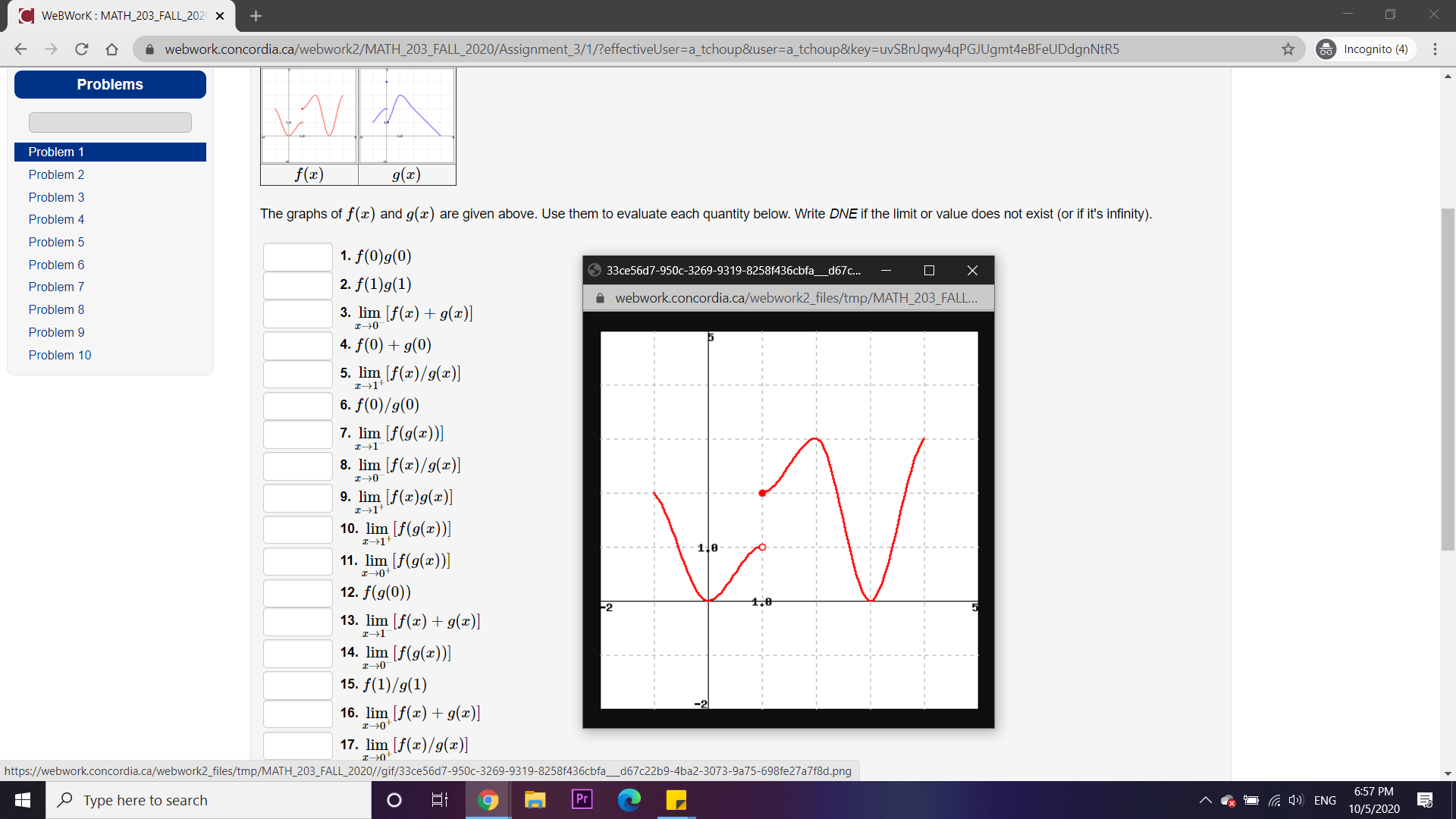Open the Chrome browser menu
This screenshot has height=819, width=1456.
(x=1434, y=49)
